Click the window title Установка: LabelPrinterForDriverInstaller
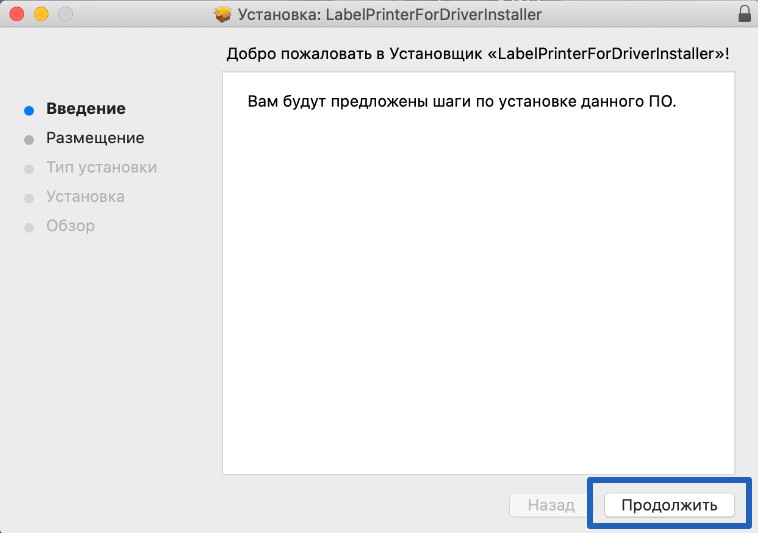The image size is (758, 533). pyautogui.click(x=390, y=15)
